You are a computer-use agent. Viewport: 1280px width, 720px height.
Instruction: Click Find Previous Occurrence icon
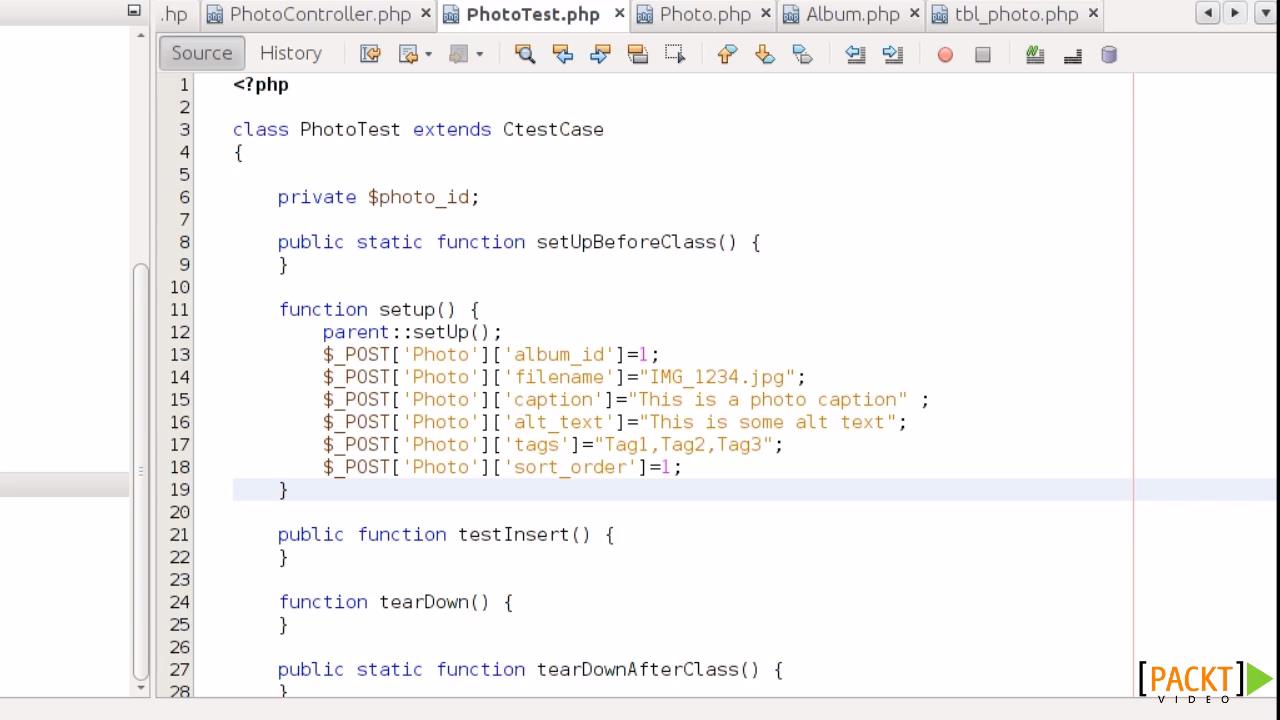tap(563, 54)
